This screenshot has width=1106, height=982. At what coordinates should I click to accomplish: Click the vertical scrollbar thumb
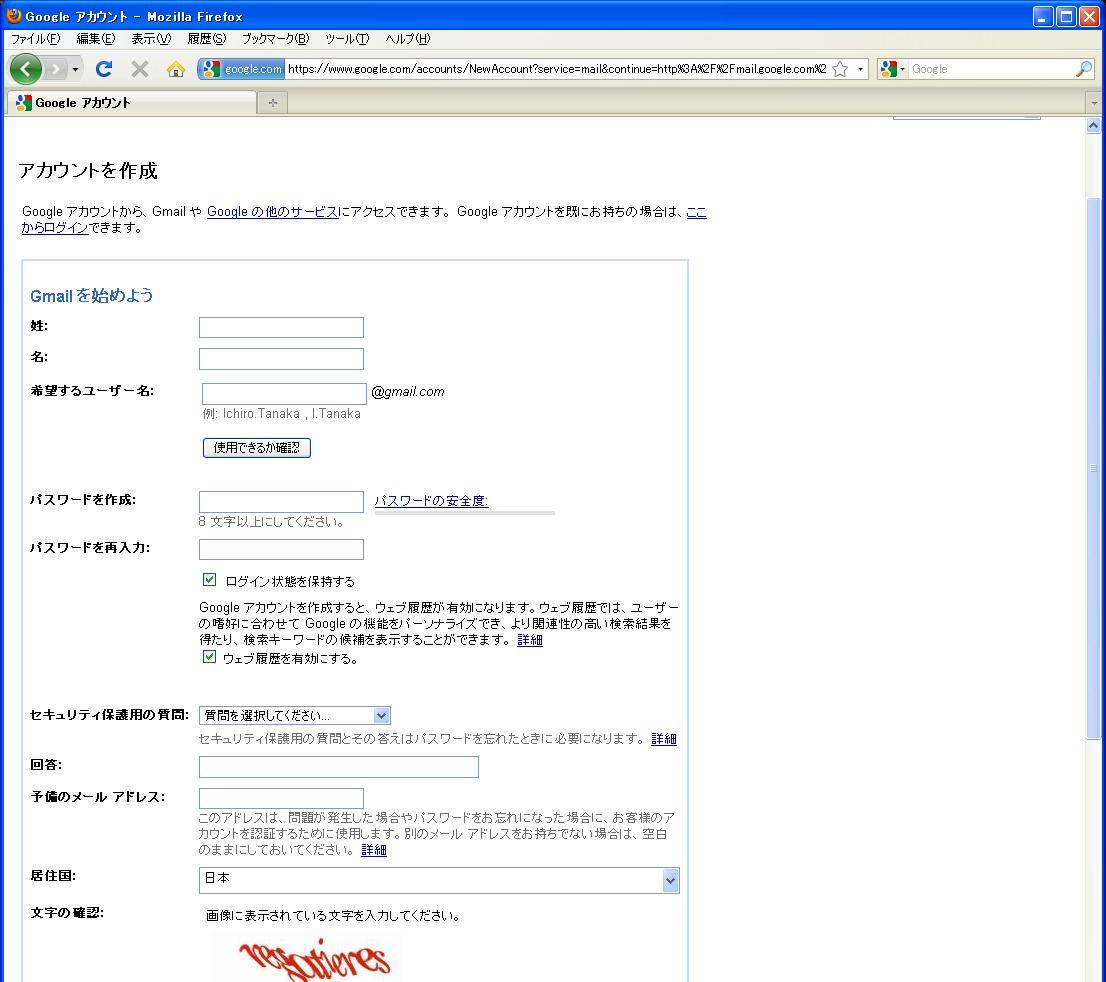(1093, 468)
